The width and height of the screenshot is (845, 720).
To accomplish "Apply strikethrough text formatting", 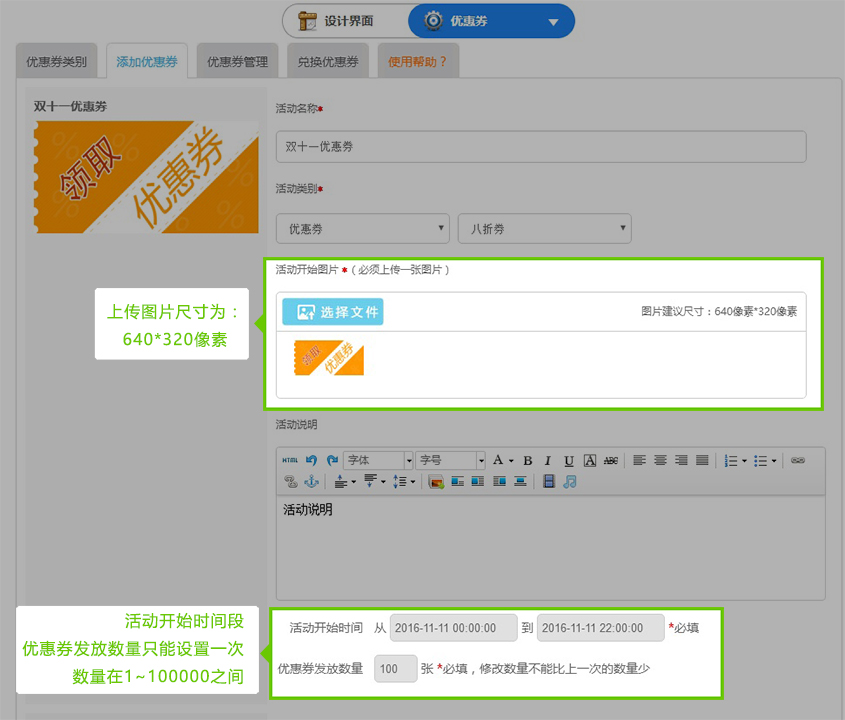I will (x=610, y=461).
